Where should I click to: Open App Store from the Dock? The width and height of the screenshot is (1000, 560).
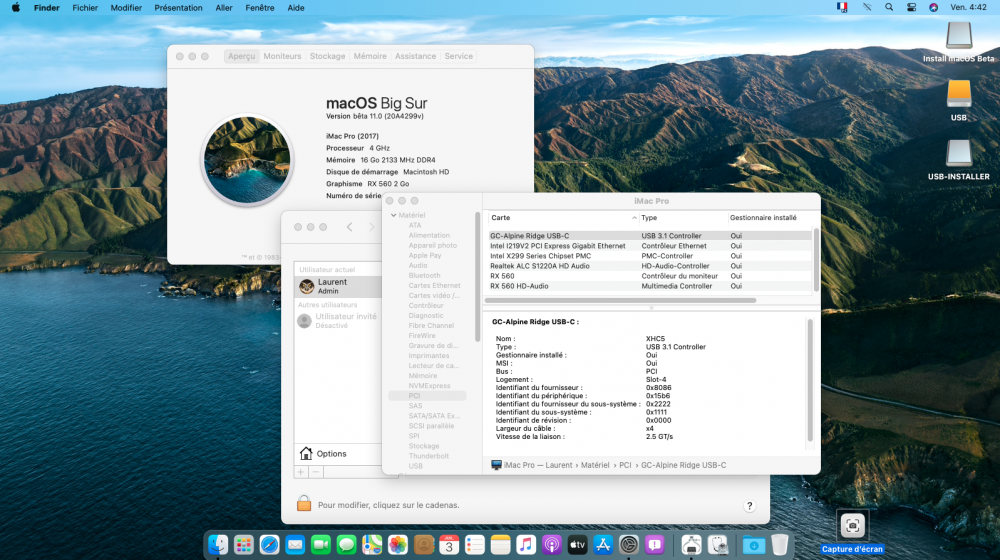603,545
